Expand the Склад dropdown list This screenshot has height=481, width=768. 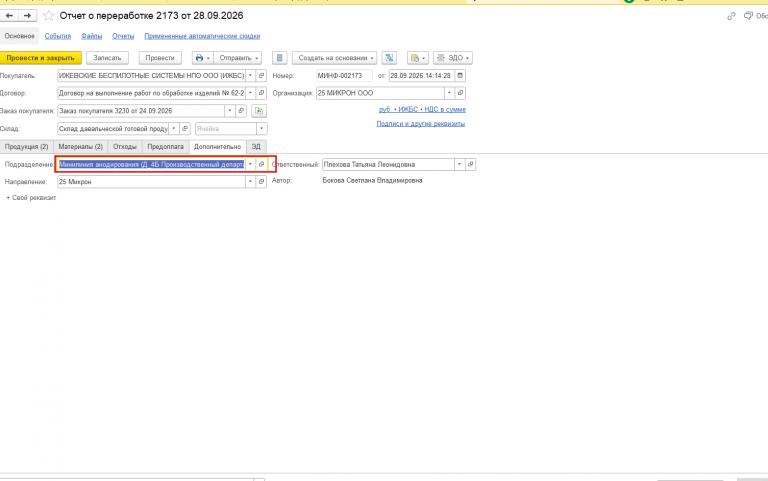coord(174,129)
